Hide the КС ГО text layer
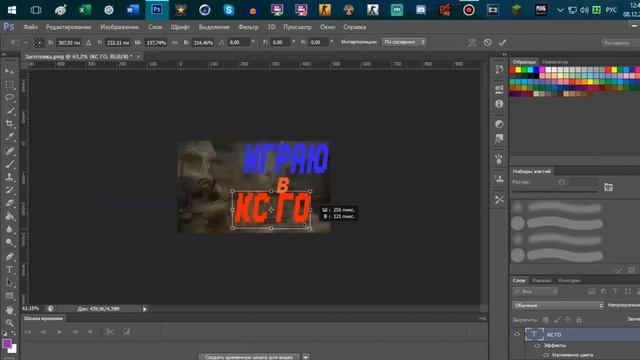This screenshot has width=640, height=360. (x=517, y=334)
